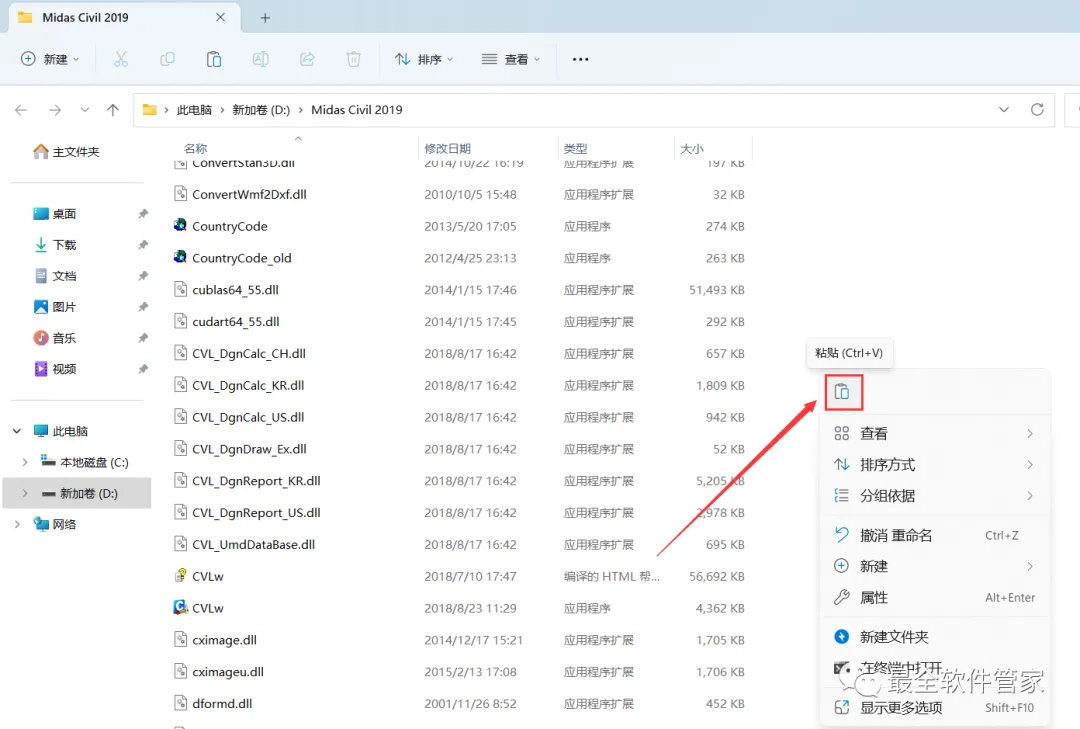Image resolution: width=1080 pixels, height=729 pixels.
Task: Open the 新建 dropdown in toolbar
Action: click(50, 59)
